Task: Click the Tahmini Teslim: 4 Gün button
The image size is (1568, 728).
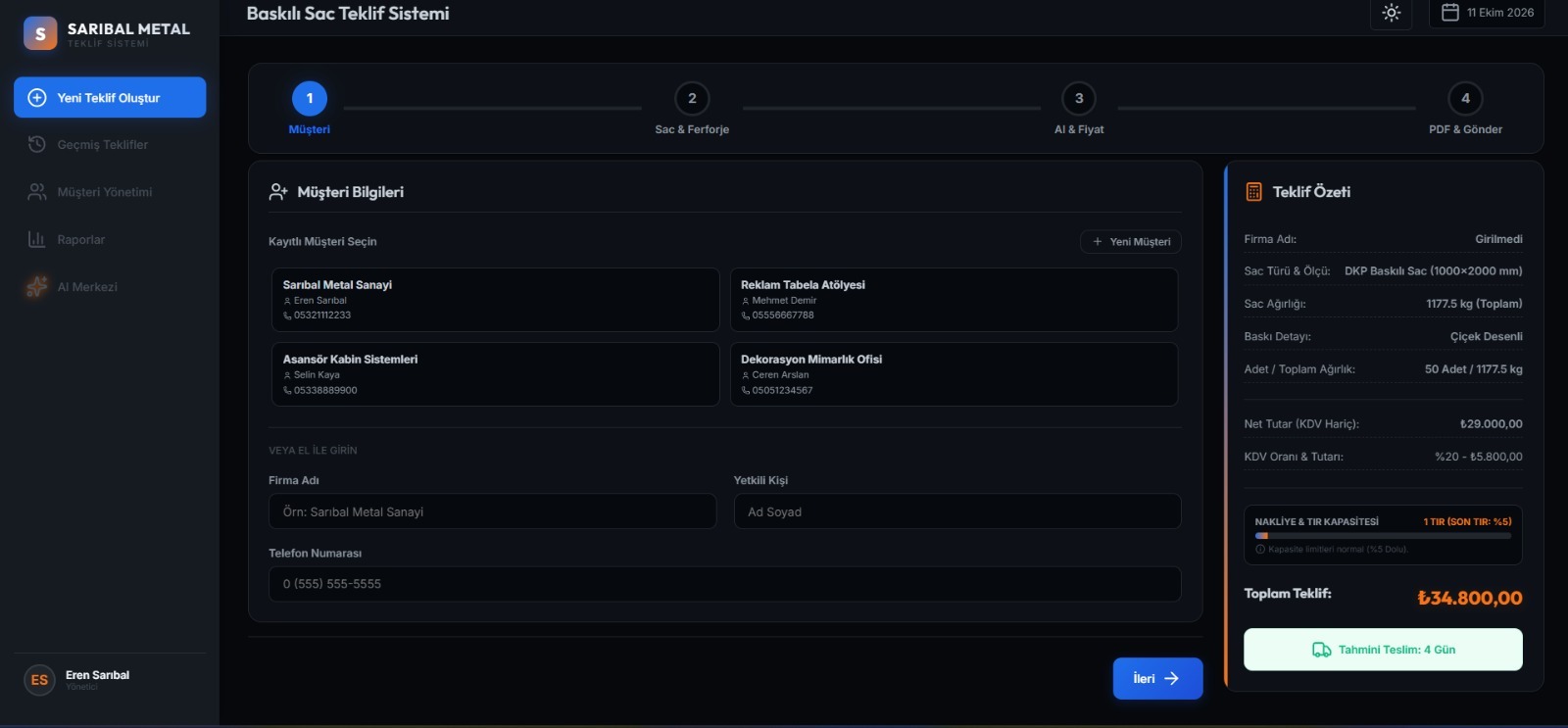Action: tap(1383, 650)
